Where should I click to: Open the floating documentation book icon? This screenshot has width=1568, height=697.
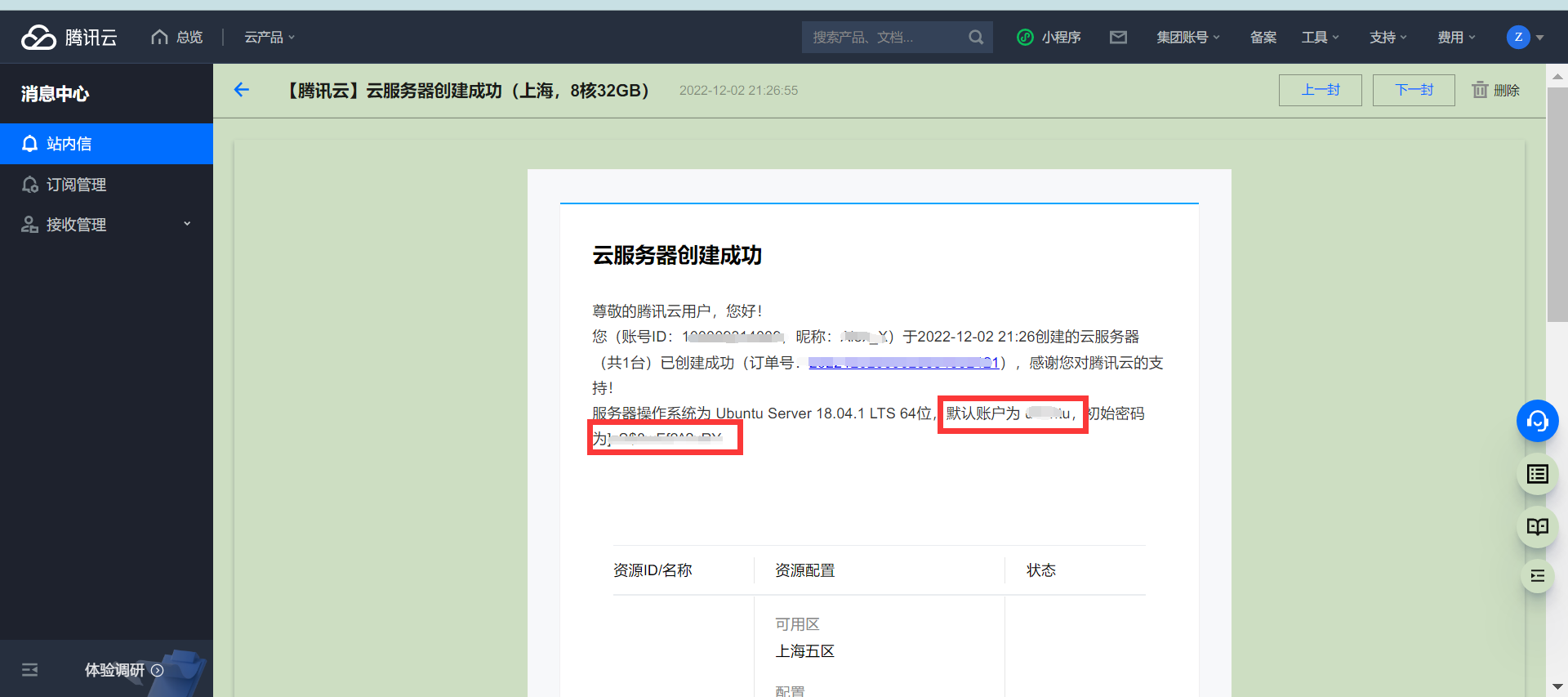click(1538, 527)
